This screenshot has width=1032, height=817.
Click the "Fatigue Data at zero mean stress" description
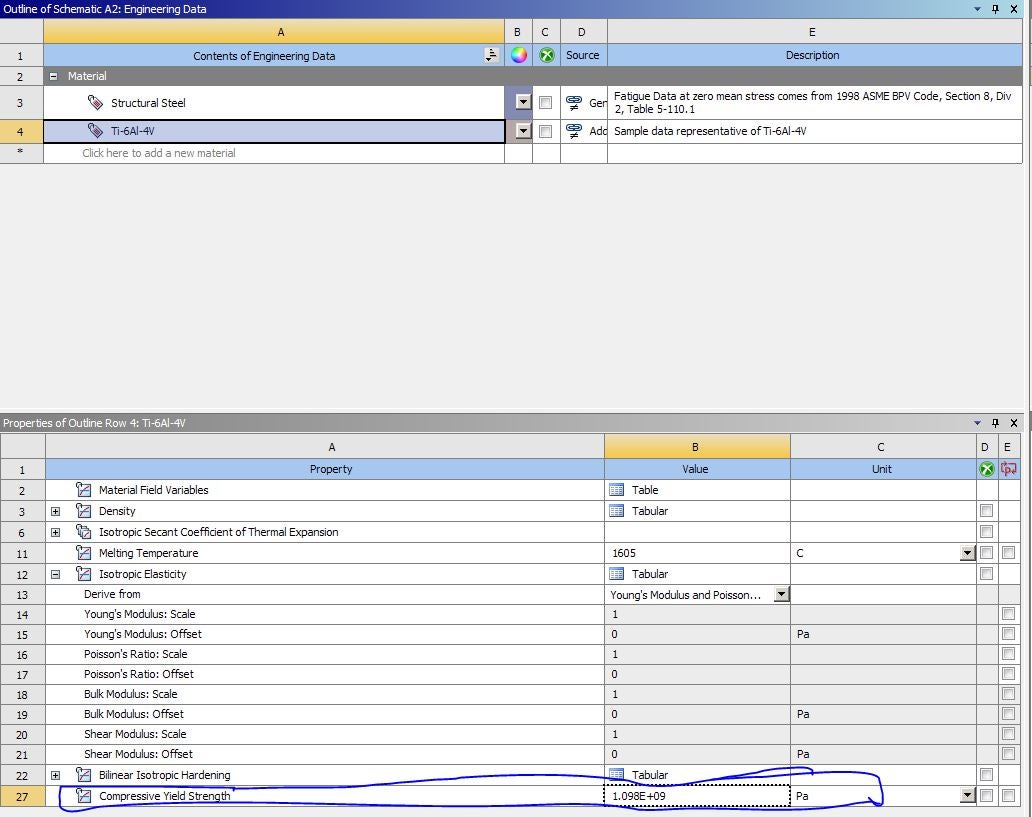point(812,102)
